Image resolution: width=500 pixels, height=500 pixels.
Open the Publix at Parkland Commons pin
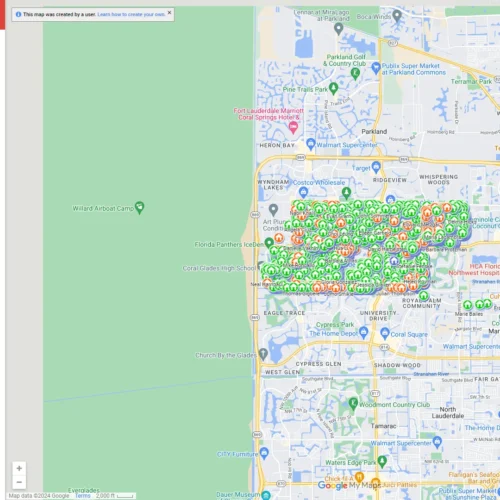(x=376, y=68)
